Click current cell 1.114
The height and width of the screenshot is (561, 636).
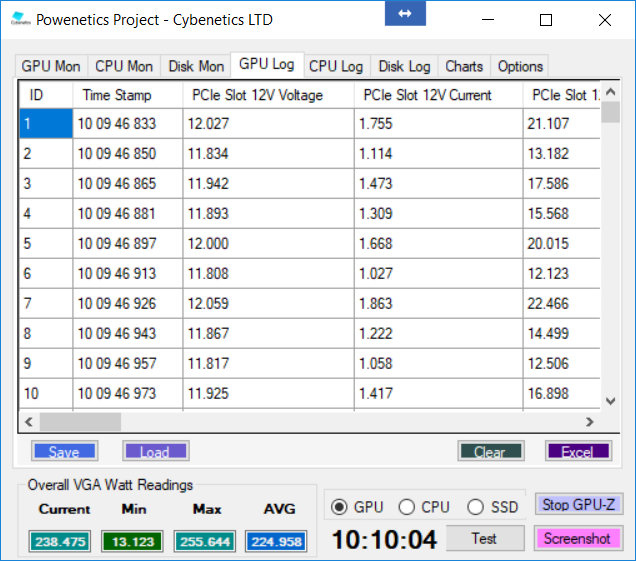coord(438,153)
